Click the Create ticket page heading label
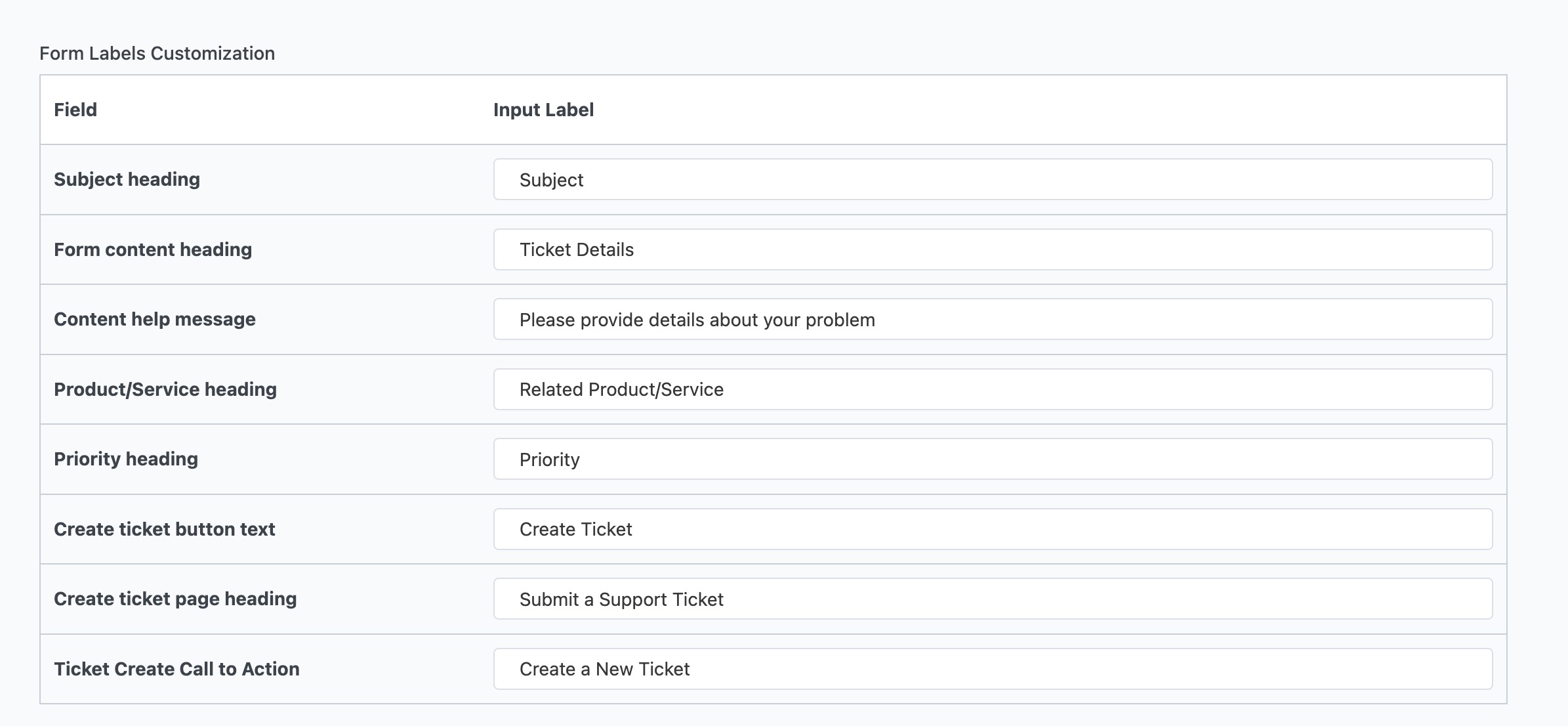This screenshot has height=726, width=1568. [175, 599]
